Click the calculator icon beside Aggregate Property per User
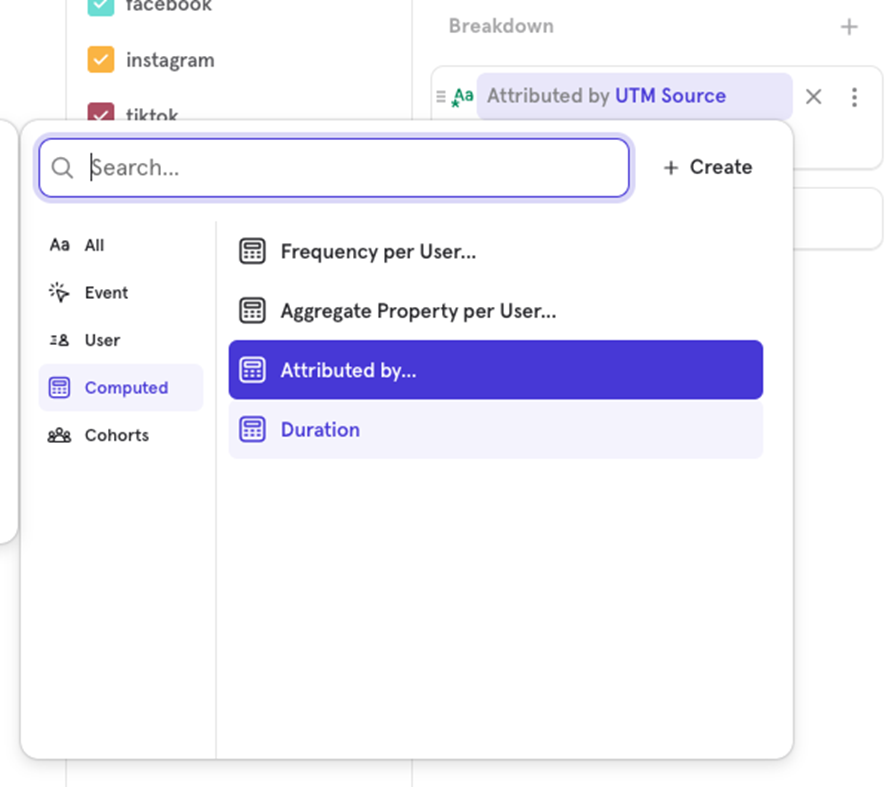Viewport: 885px width, 787px height. 251,310
